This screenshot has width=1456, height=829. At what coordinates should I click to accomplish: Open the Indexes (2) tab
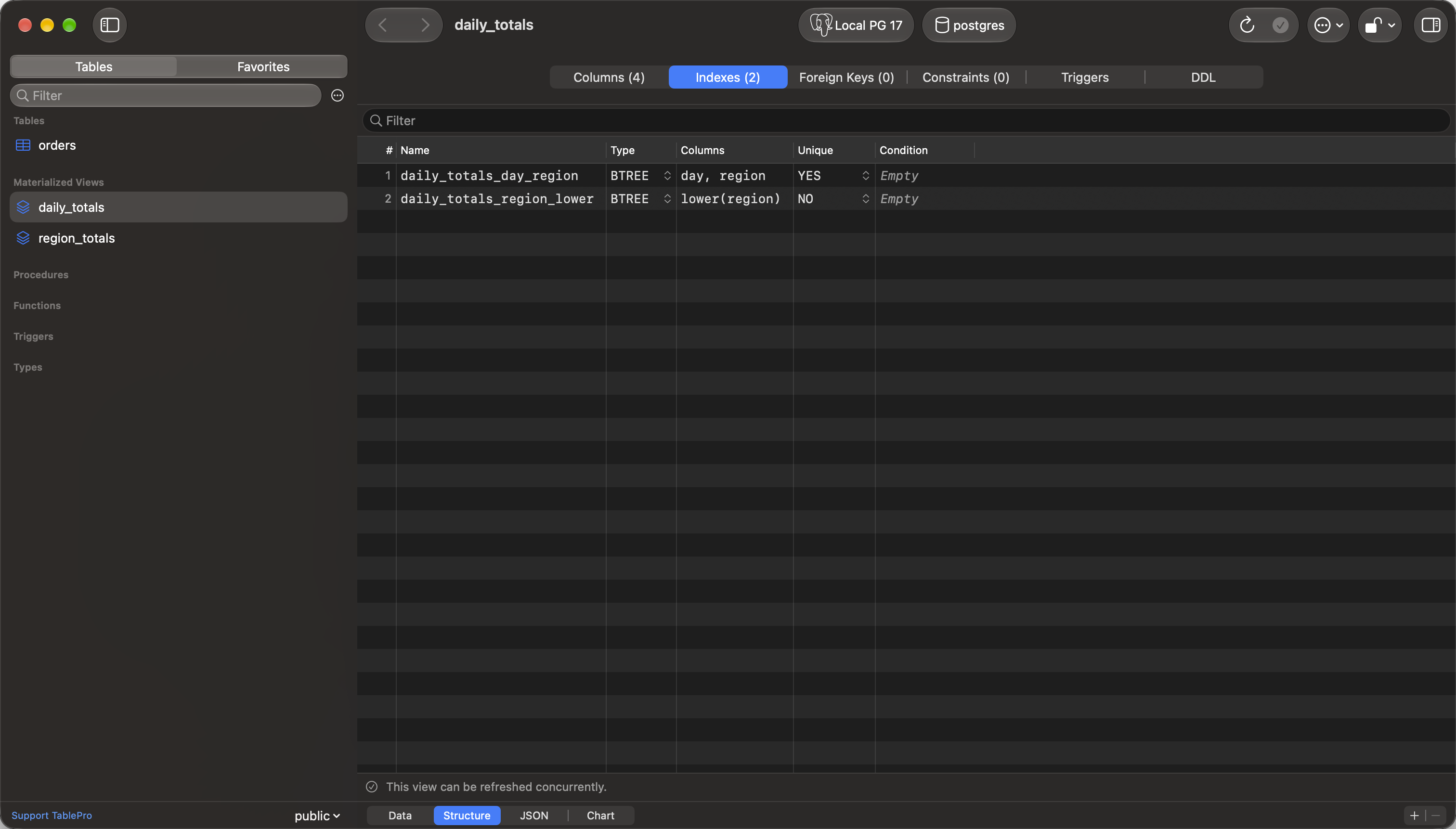click(728, 78)
